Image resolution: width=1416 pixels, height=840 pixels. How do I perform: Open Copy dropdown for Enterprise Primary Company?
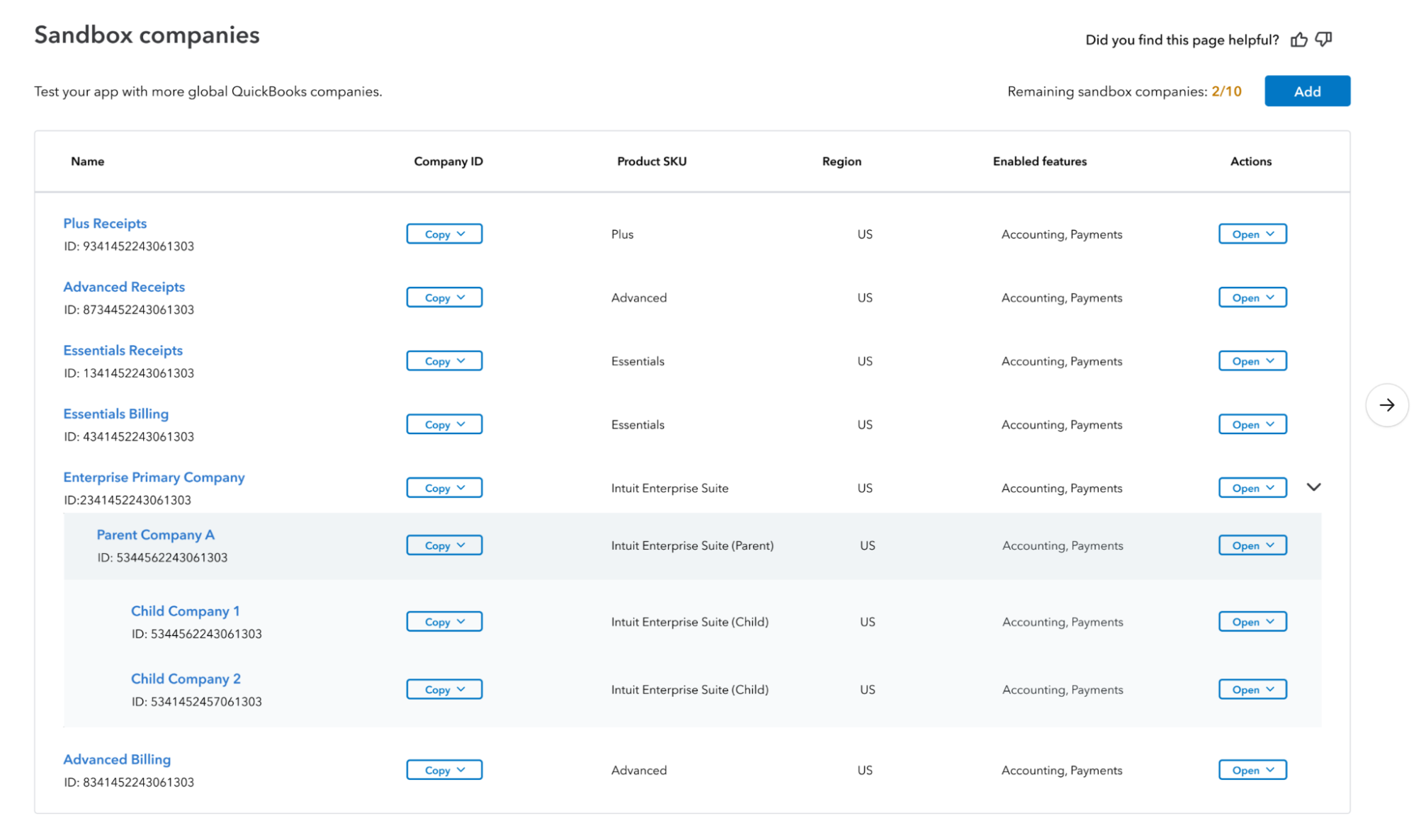click(444, 488)
